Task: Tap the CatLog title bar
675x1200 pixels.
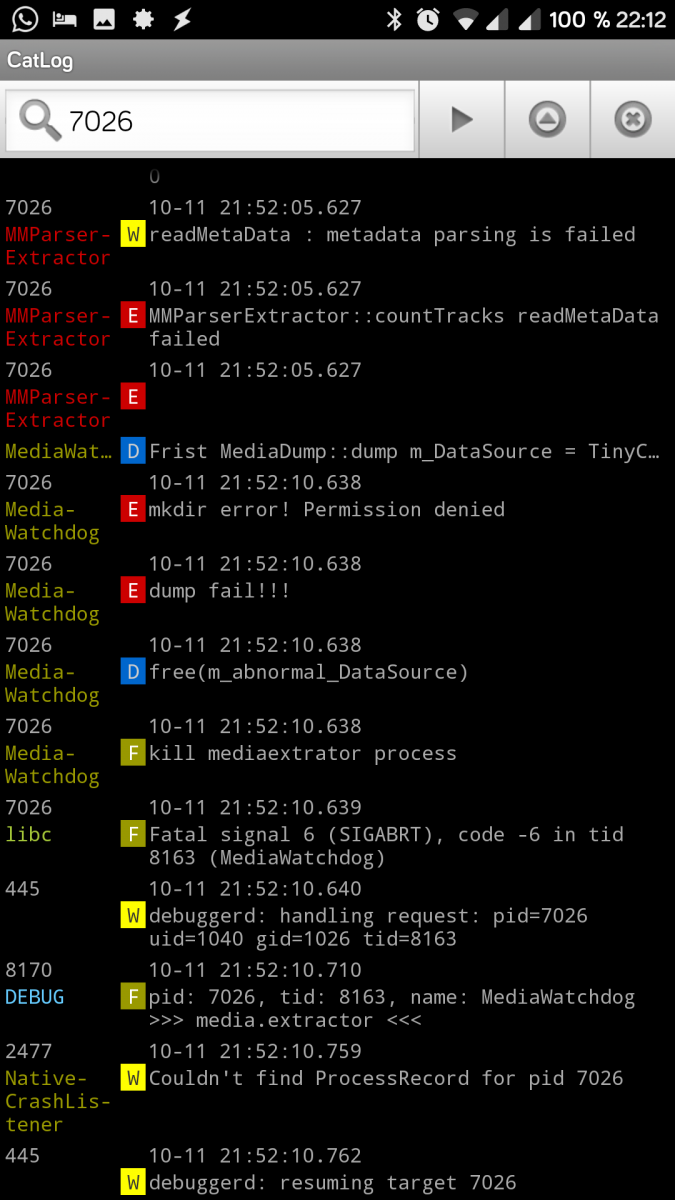Action: pyautogui.click(x=337, y=60)
